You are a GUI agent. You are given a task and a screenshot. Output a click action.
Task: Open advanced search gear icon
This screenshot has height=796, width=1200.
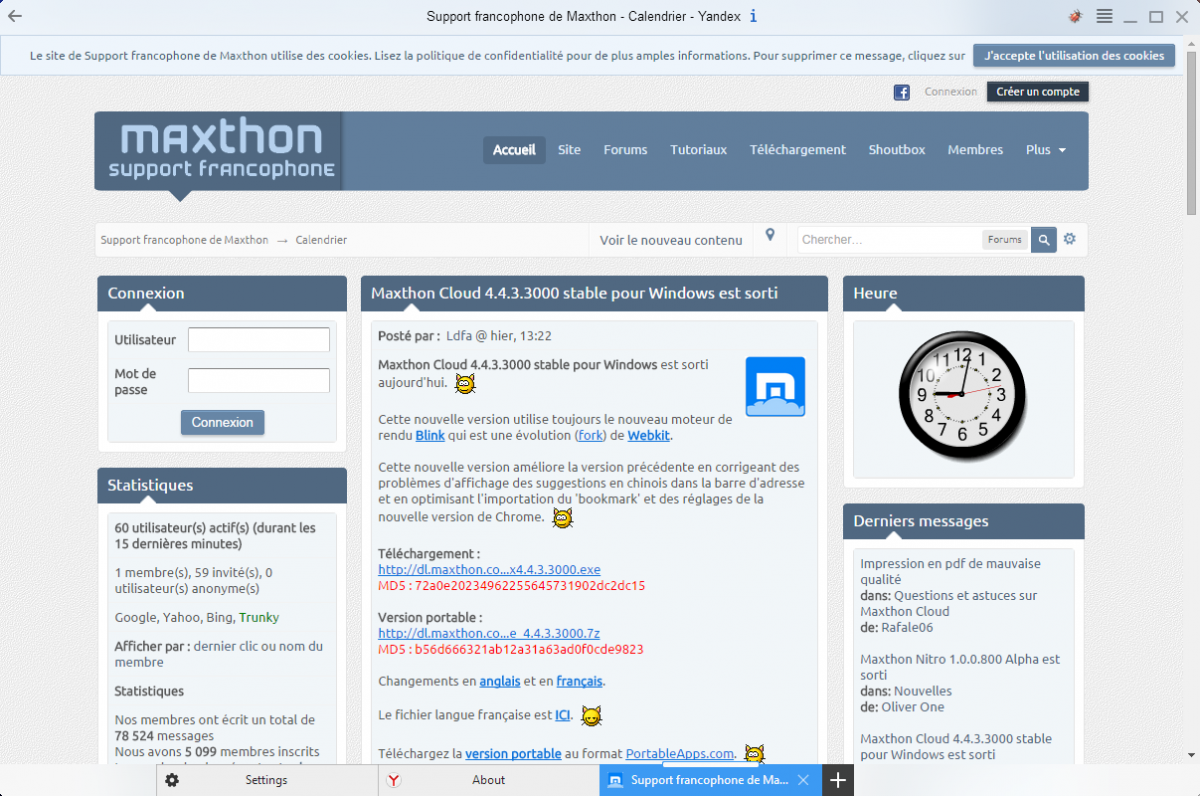pyautogui.click(x=1070, y=239)
